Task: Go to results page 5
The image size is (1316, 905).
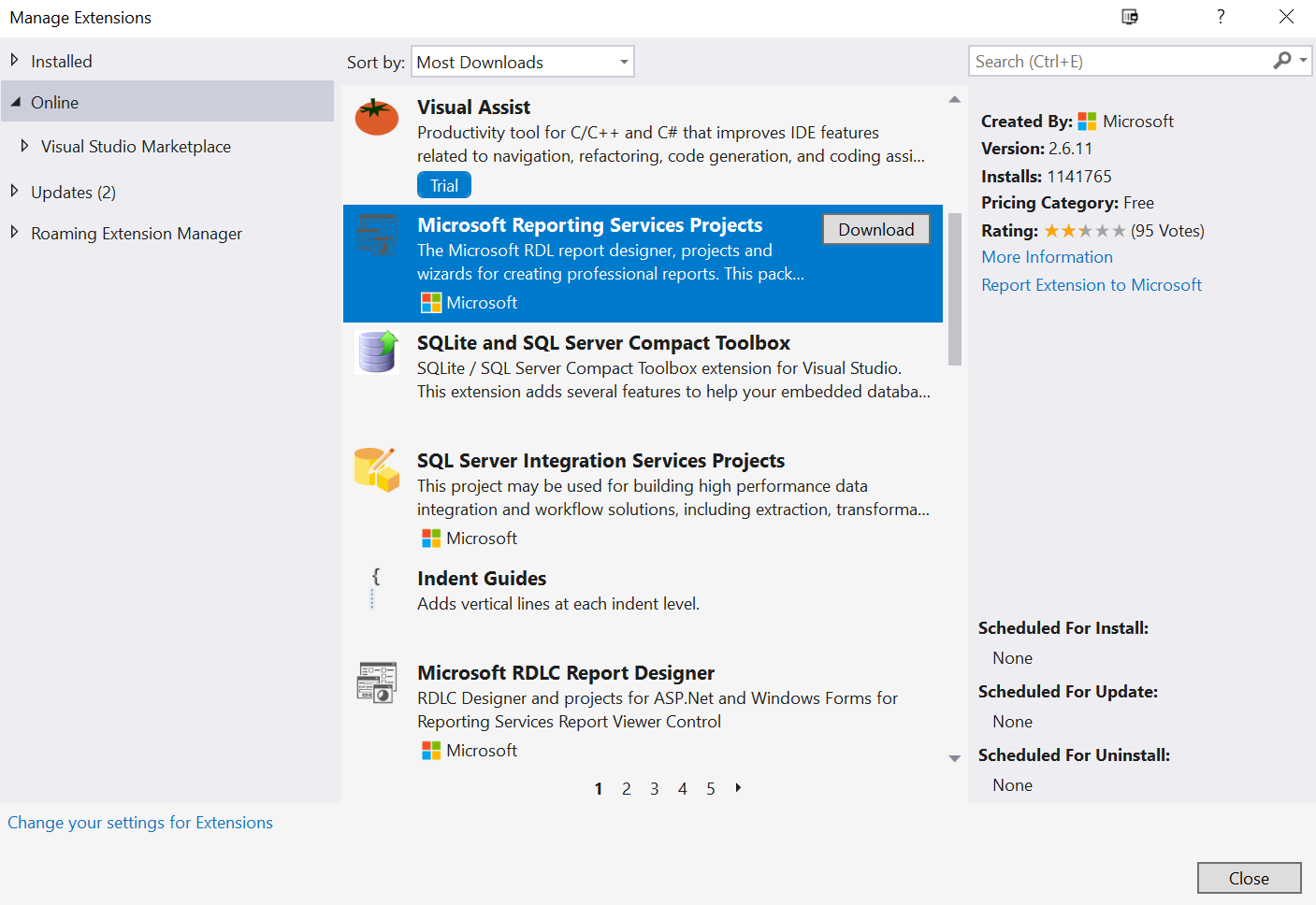Action: coord(711,789)
